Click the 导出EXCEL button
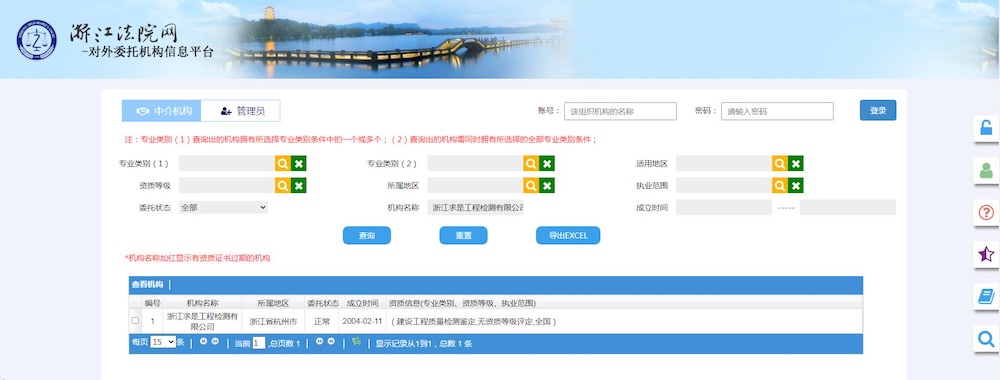Image resolution: width=1000 pixels, height=380 pixels. pos(568,235)
